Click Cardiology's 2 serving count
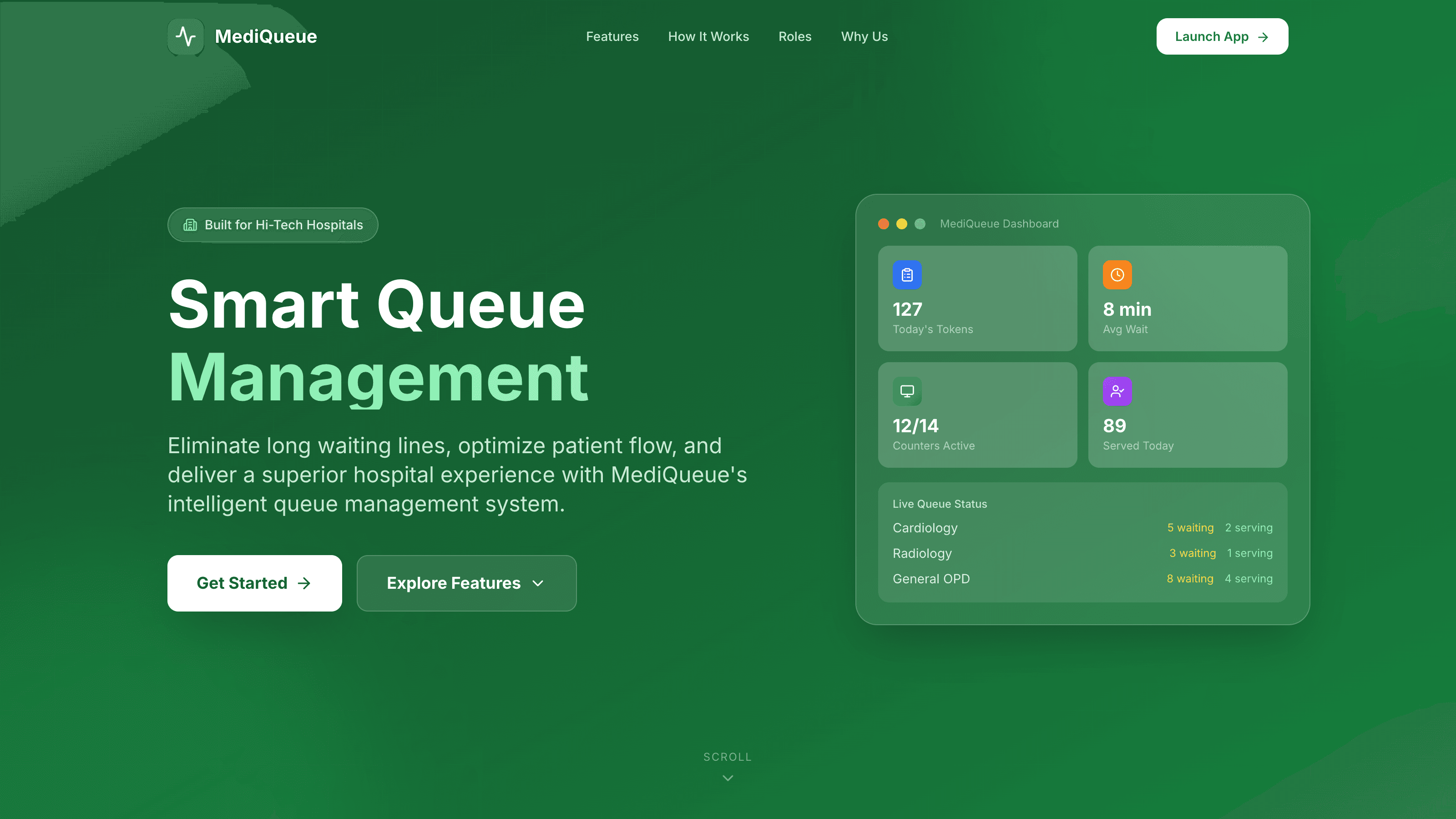The width and height of the screenshot is (1456, 819). tap(1249, 527)
